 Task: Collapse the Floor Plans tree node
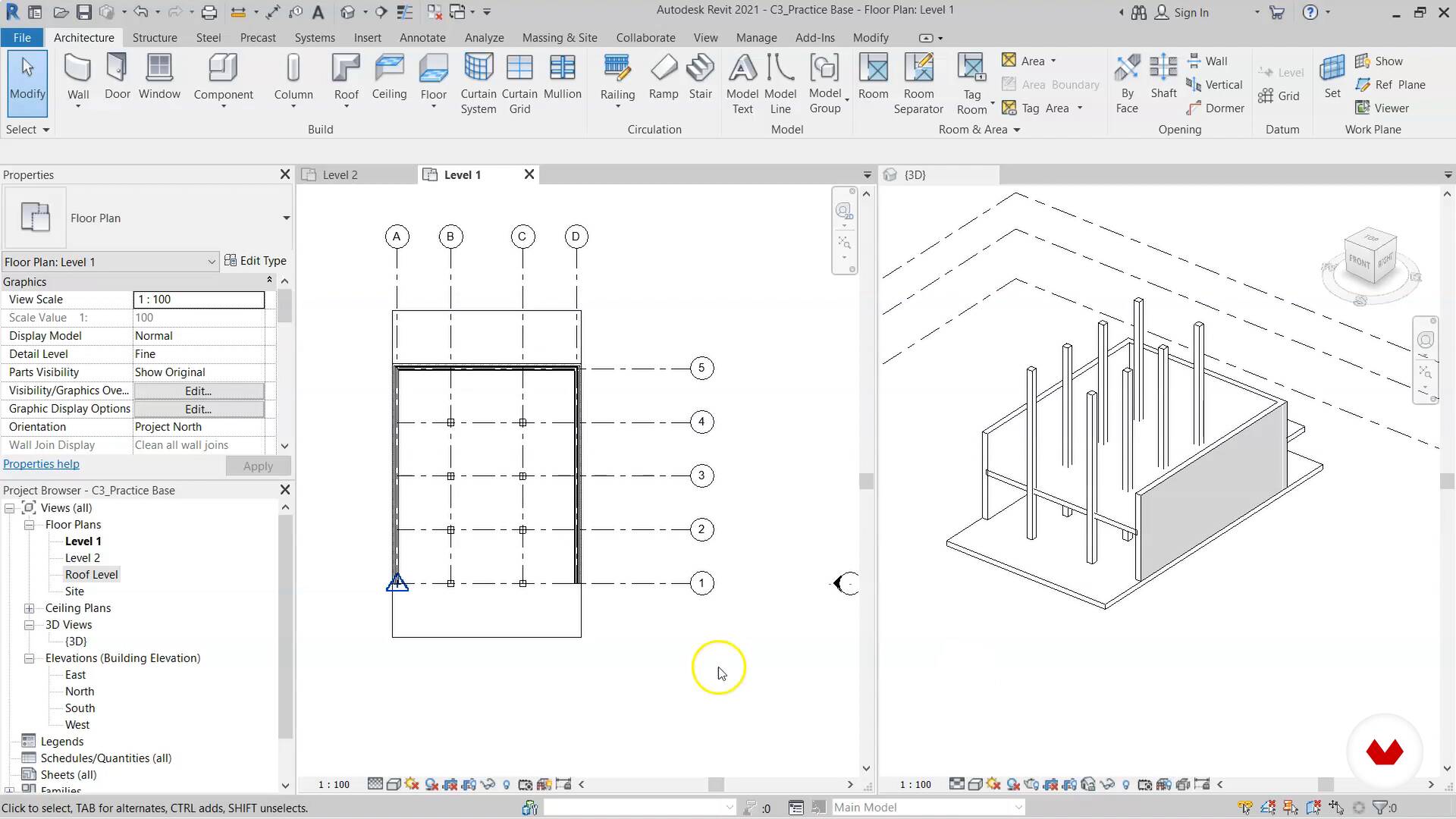pos(29,524)
